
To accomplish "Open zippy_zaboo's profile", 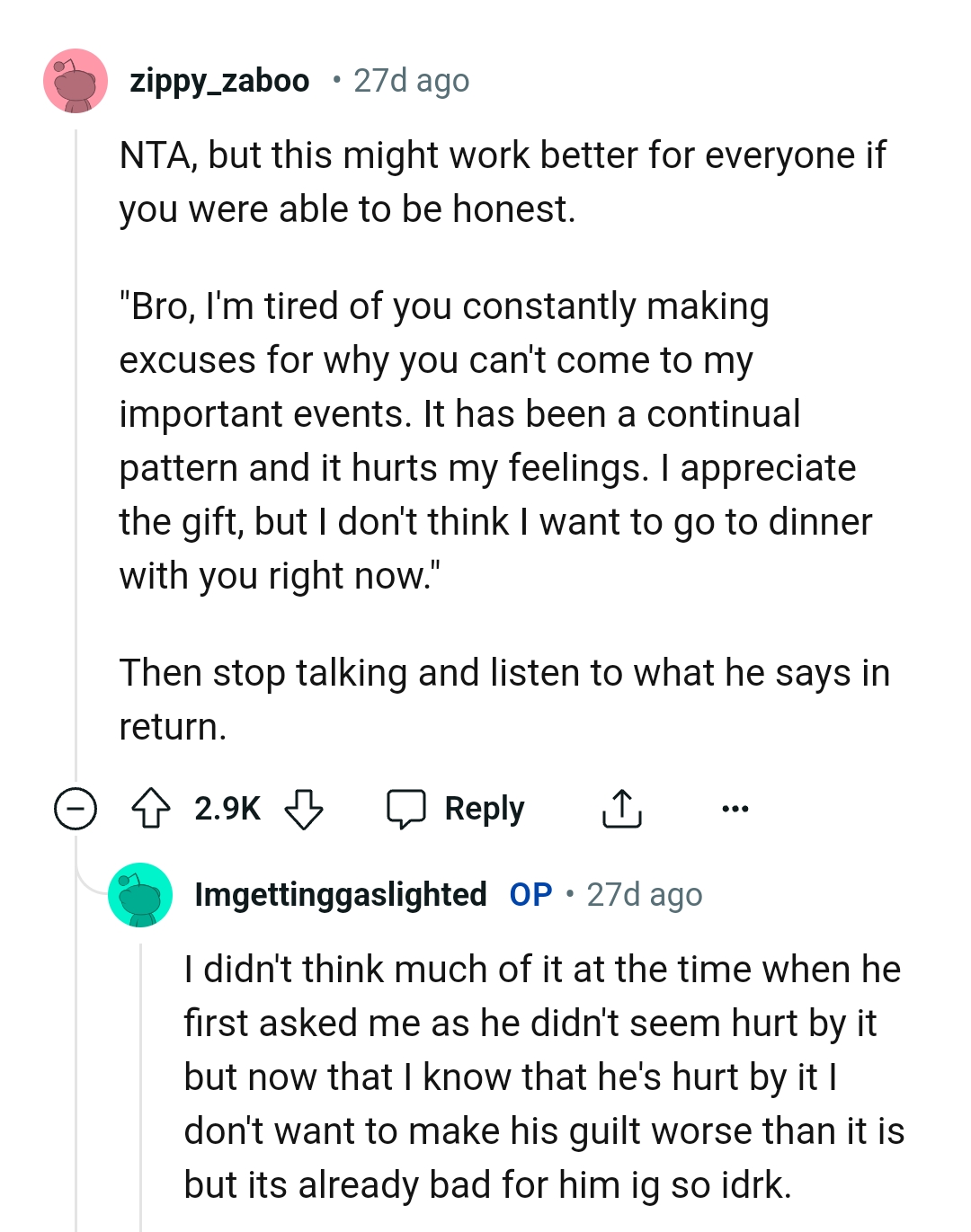I will coord(220,81).
